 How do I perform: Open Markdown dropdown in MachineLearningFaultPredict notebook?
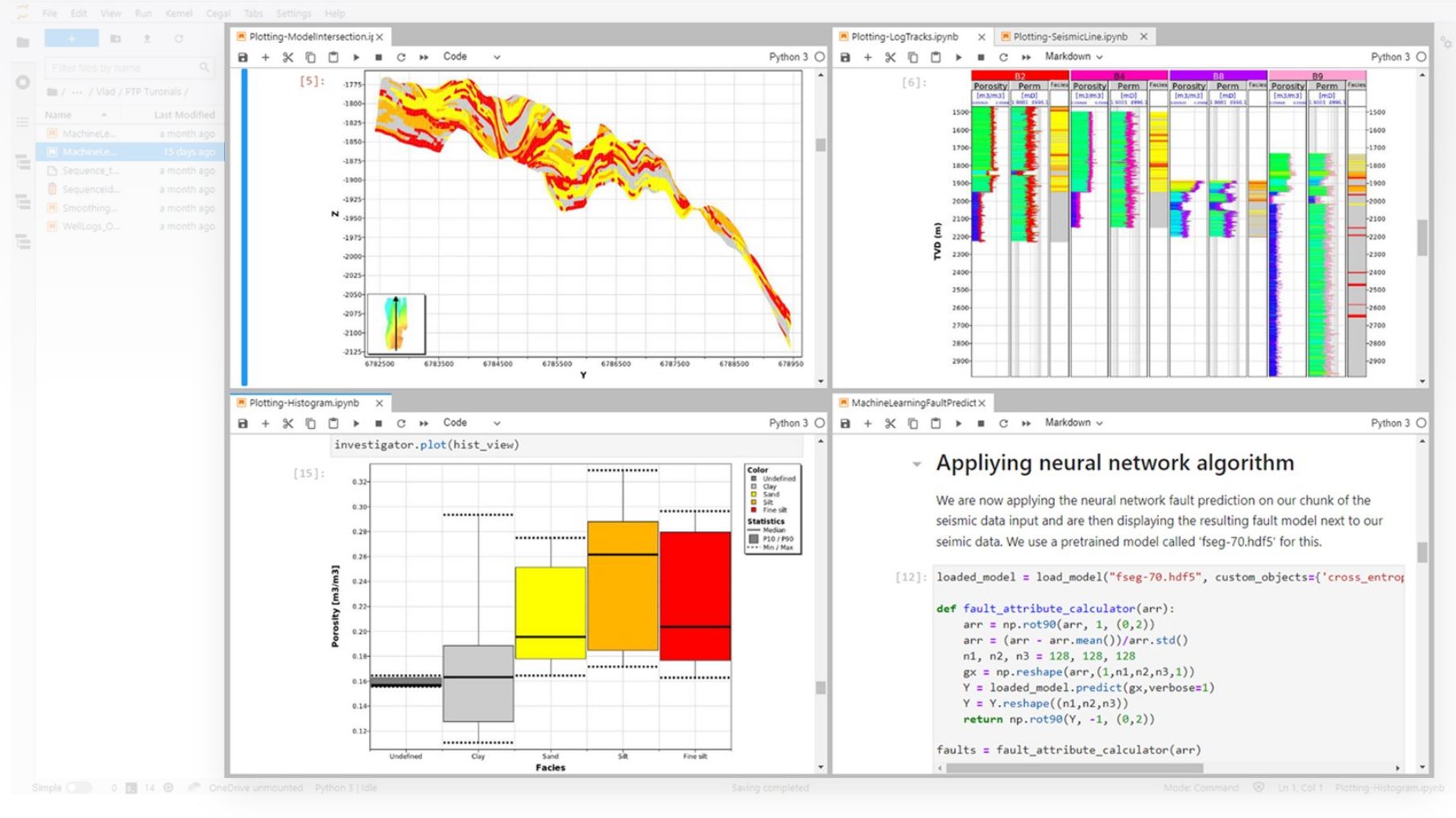(1074, 423)
